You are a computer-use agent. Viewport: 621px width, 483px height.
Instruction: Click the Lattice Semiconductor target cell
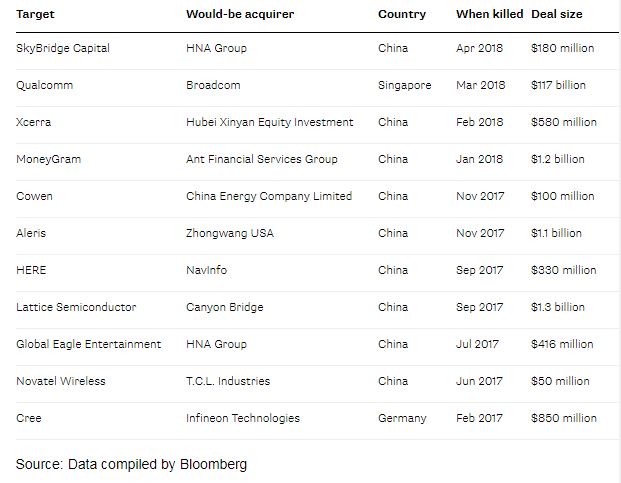tap(76, 307)
